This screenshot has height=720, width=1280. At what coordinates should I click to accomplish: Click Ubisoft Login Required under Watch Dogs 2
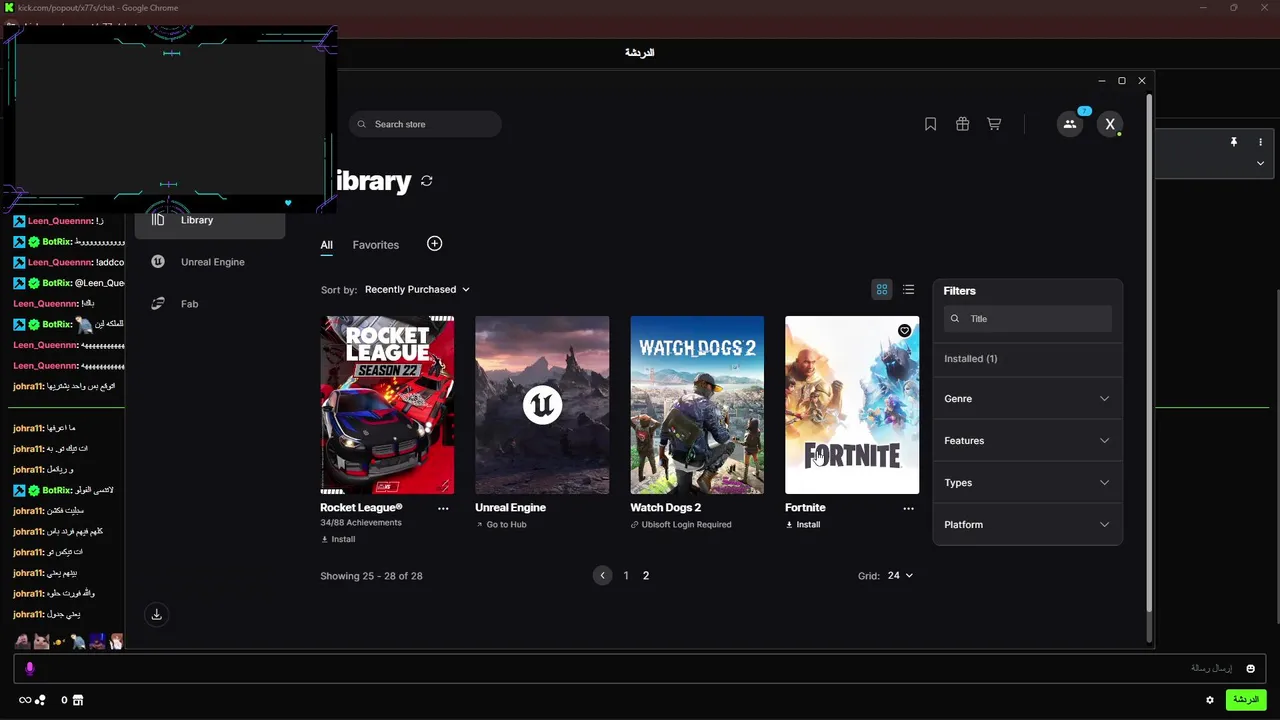681,524
